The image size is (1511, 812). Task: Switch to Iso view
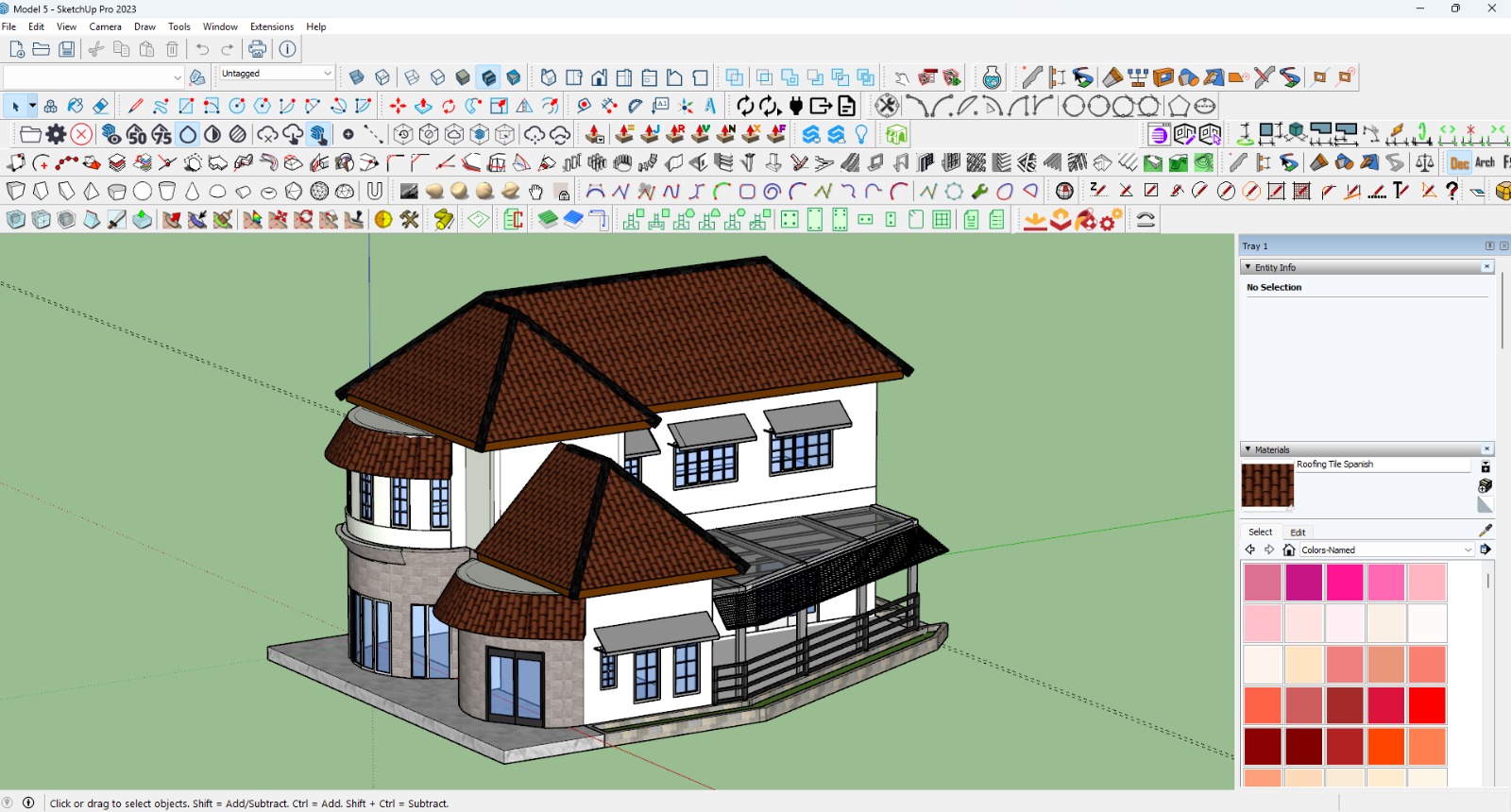click(x=549, y=77)
